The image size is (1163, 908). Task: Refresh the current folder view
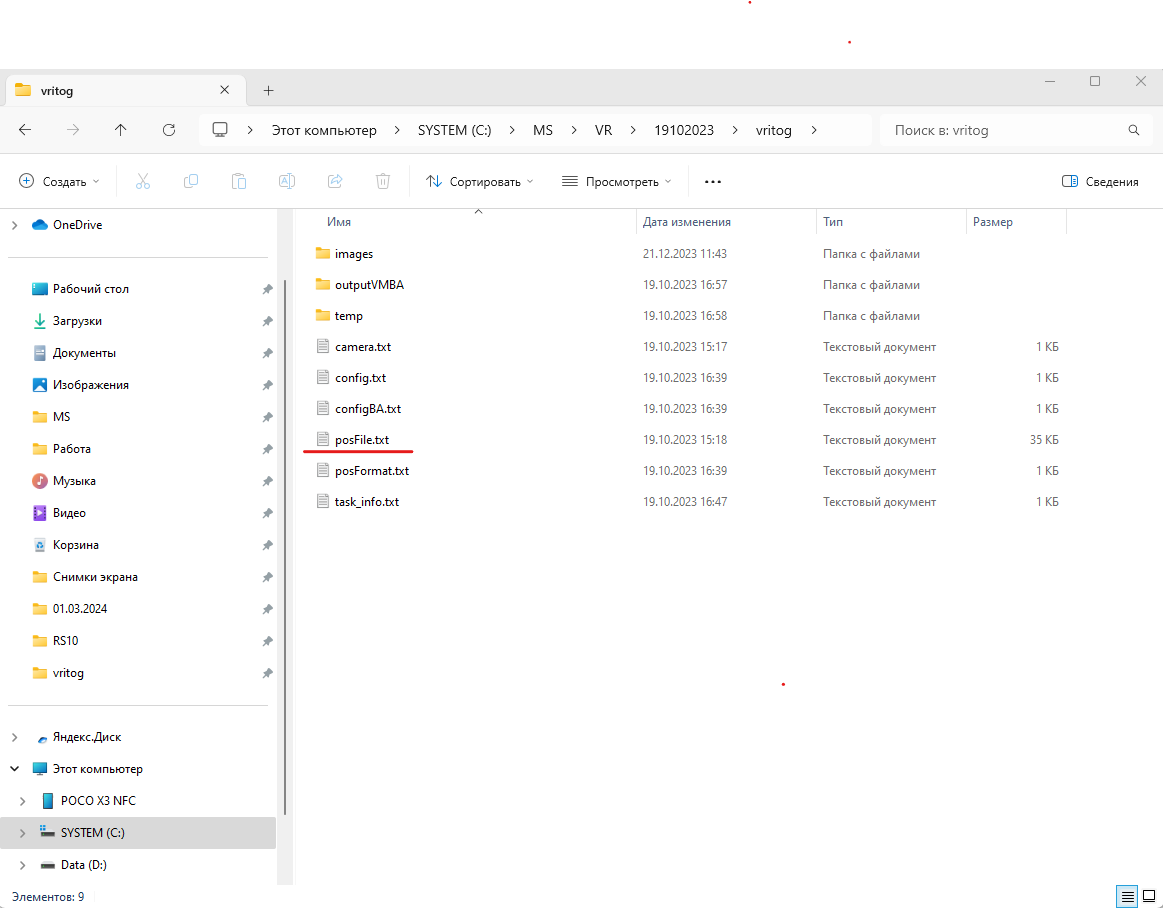[x=168, y=130]
